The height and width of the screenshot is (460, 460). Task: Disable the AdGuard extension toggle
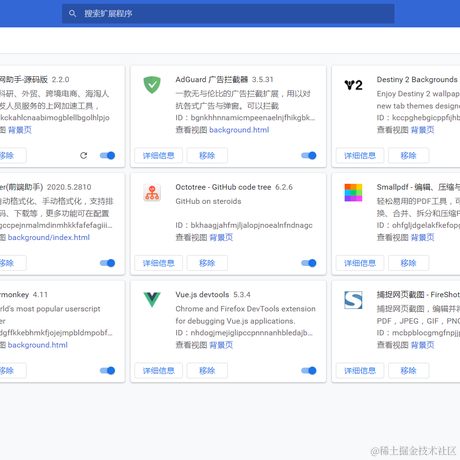point(309,155)
